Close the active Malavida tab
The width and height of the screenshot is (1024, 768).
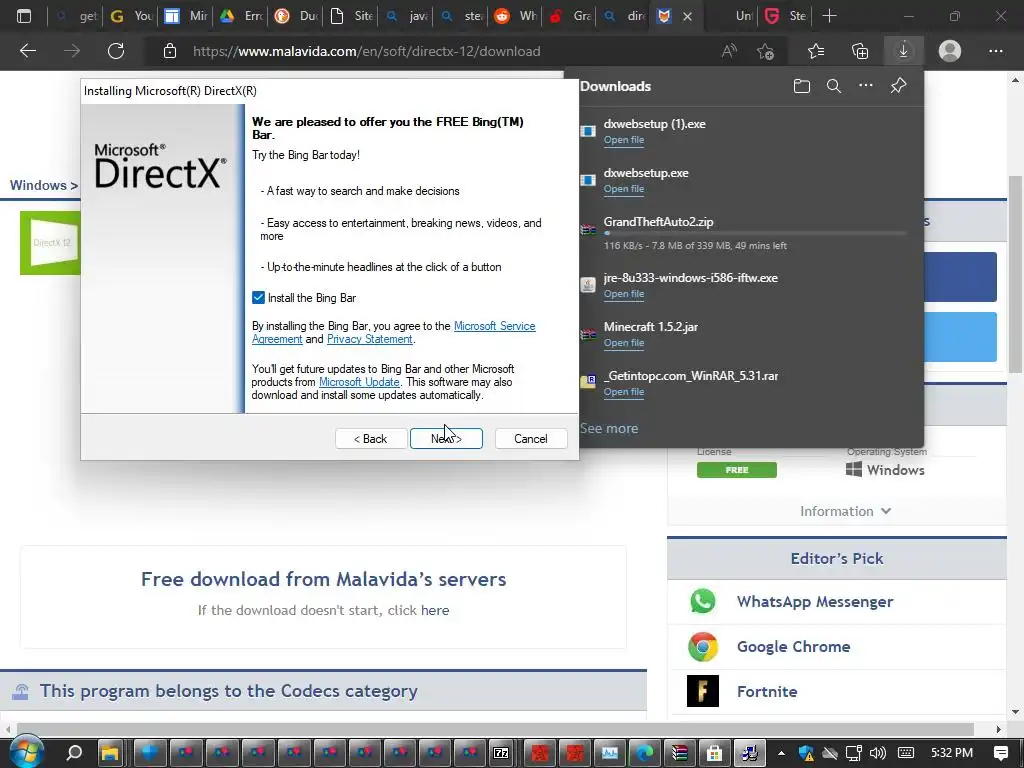[687, 16]
